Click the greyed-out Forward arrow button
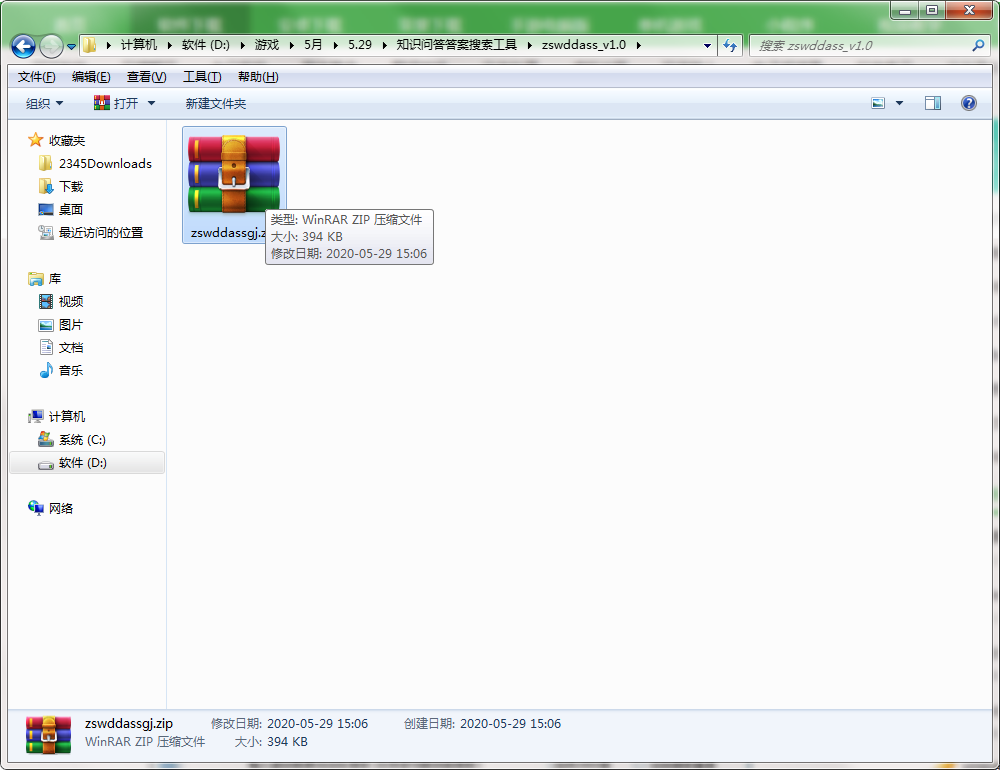The image size is (1000, 770). click(51, 46)
